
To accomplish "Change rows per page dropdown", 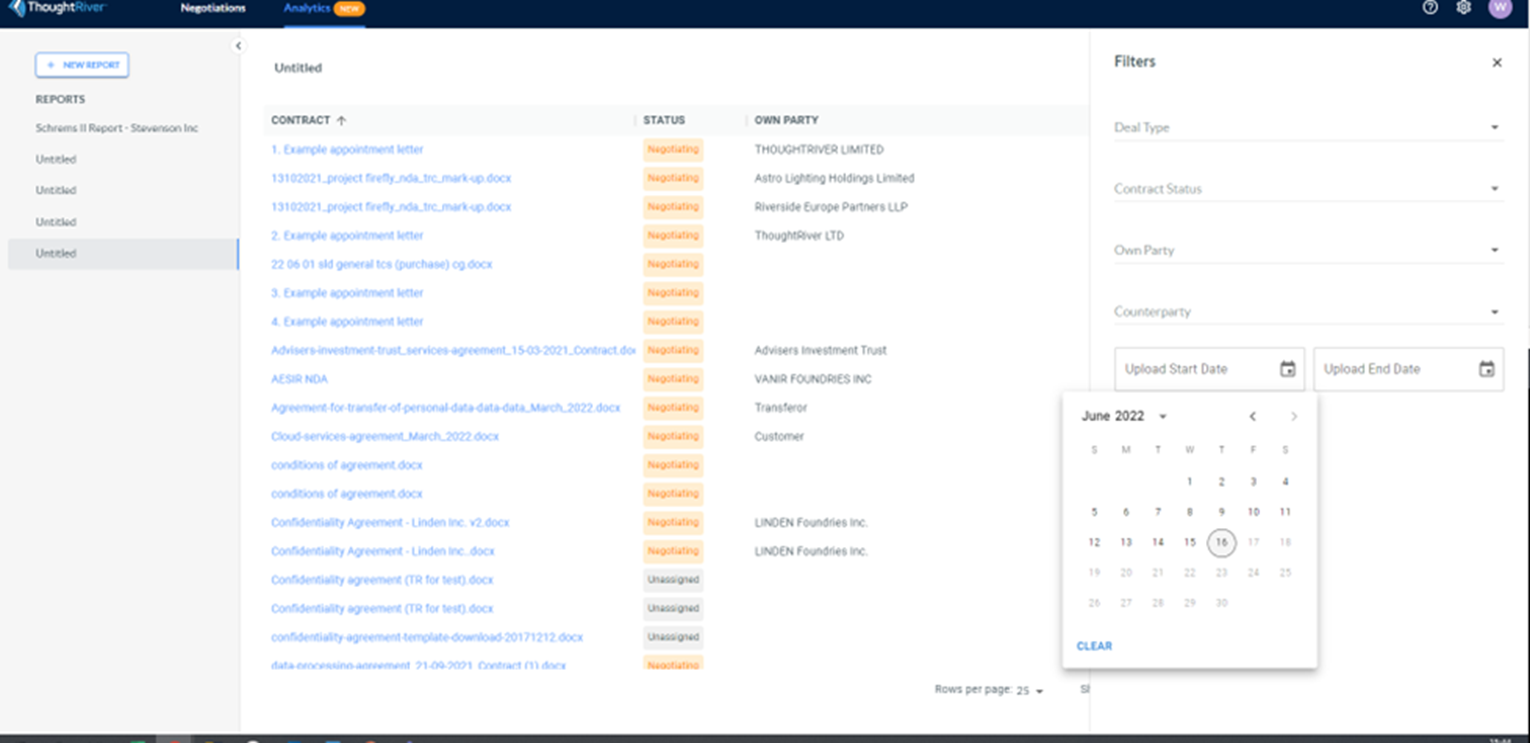I will [1030, 691].
